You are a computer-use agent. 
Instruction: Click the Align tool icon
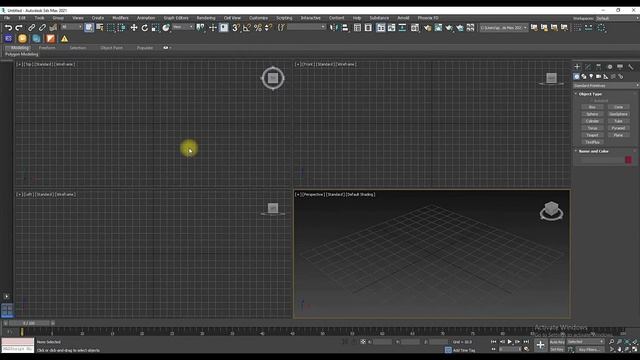pyautogui.click(x=345, y=28)
